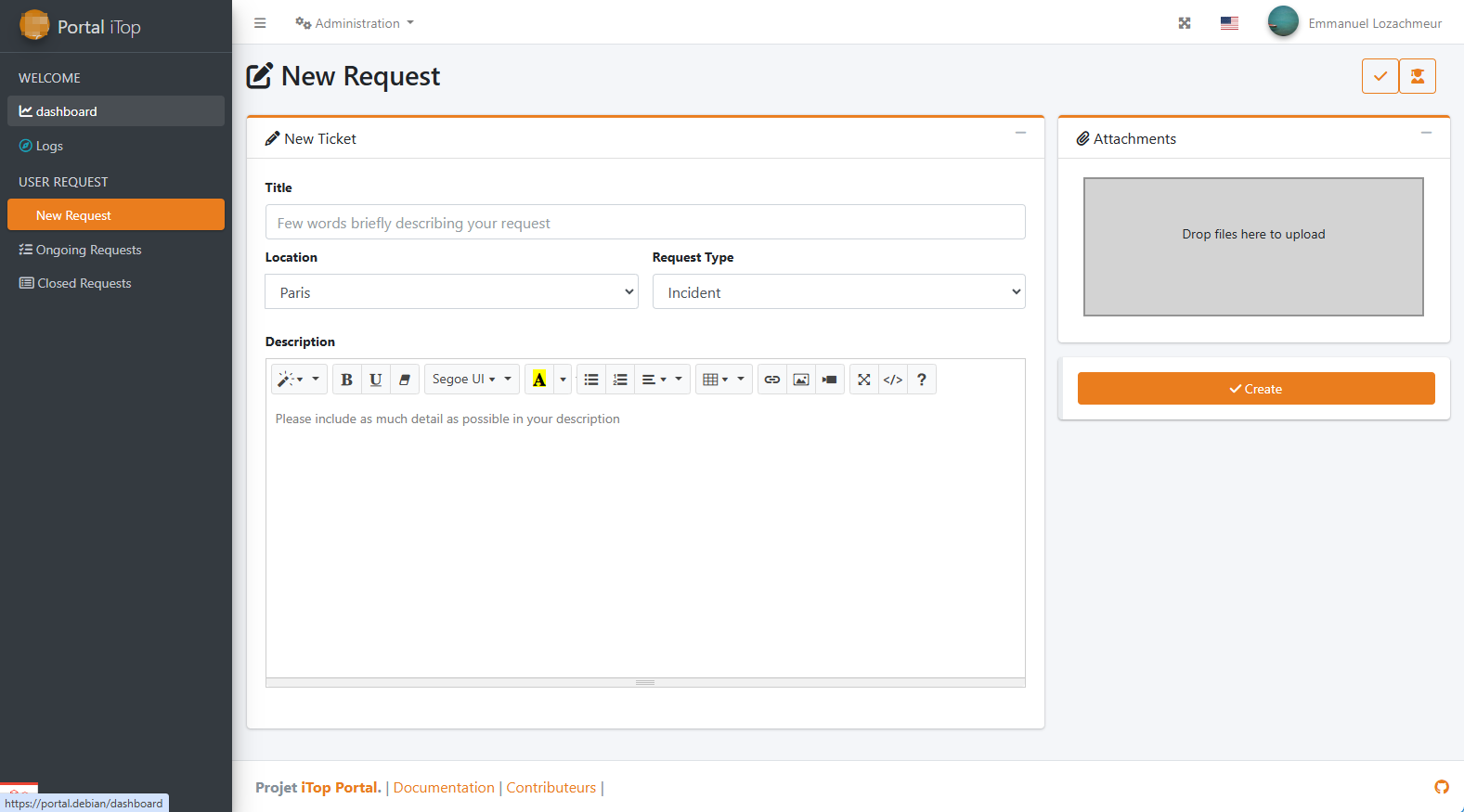Insert a link using the chain icon
1464x812 pixels.
point(771,380)
